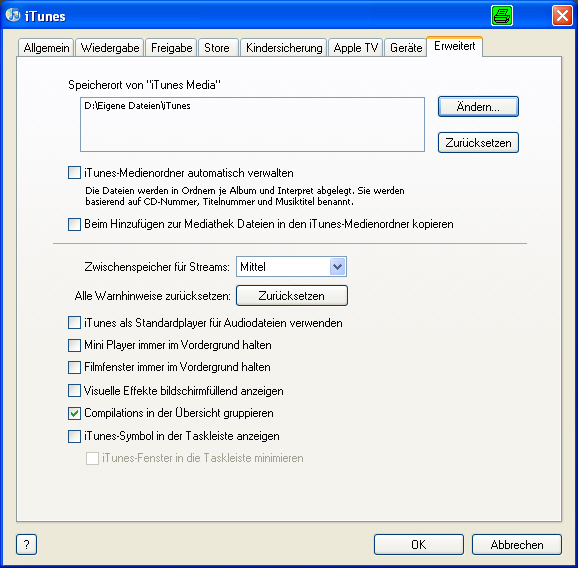Tick Visuelle Effekte bildschirmfüllend anzeigen
The width and height of the screenshot is (578, 568).
[74, 391]
